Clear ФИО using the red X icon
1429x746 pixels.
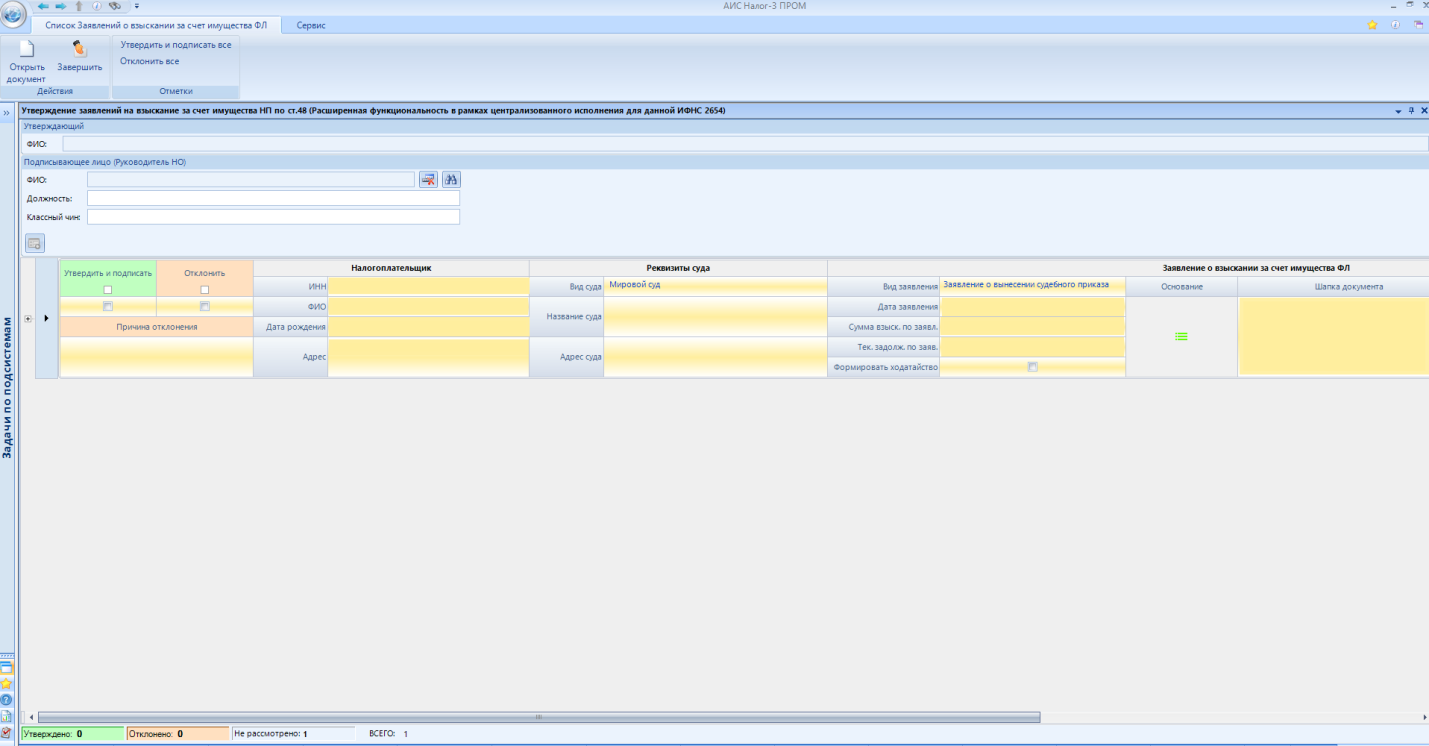click(x=428, y=179)
